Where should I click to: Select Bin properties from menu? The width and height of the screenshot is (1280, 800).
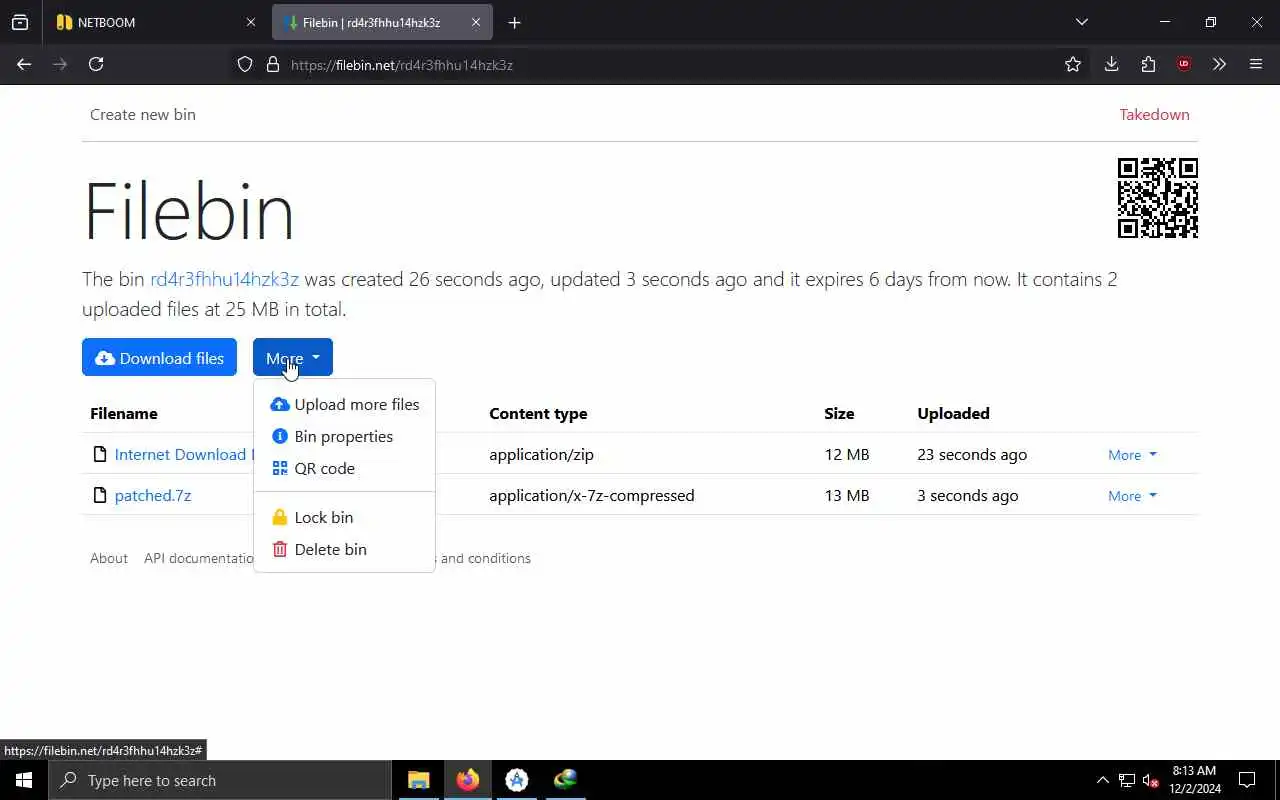tap(345, 436)
